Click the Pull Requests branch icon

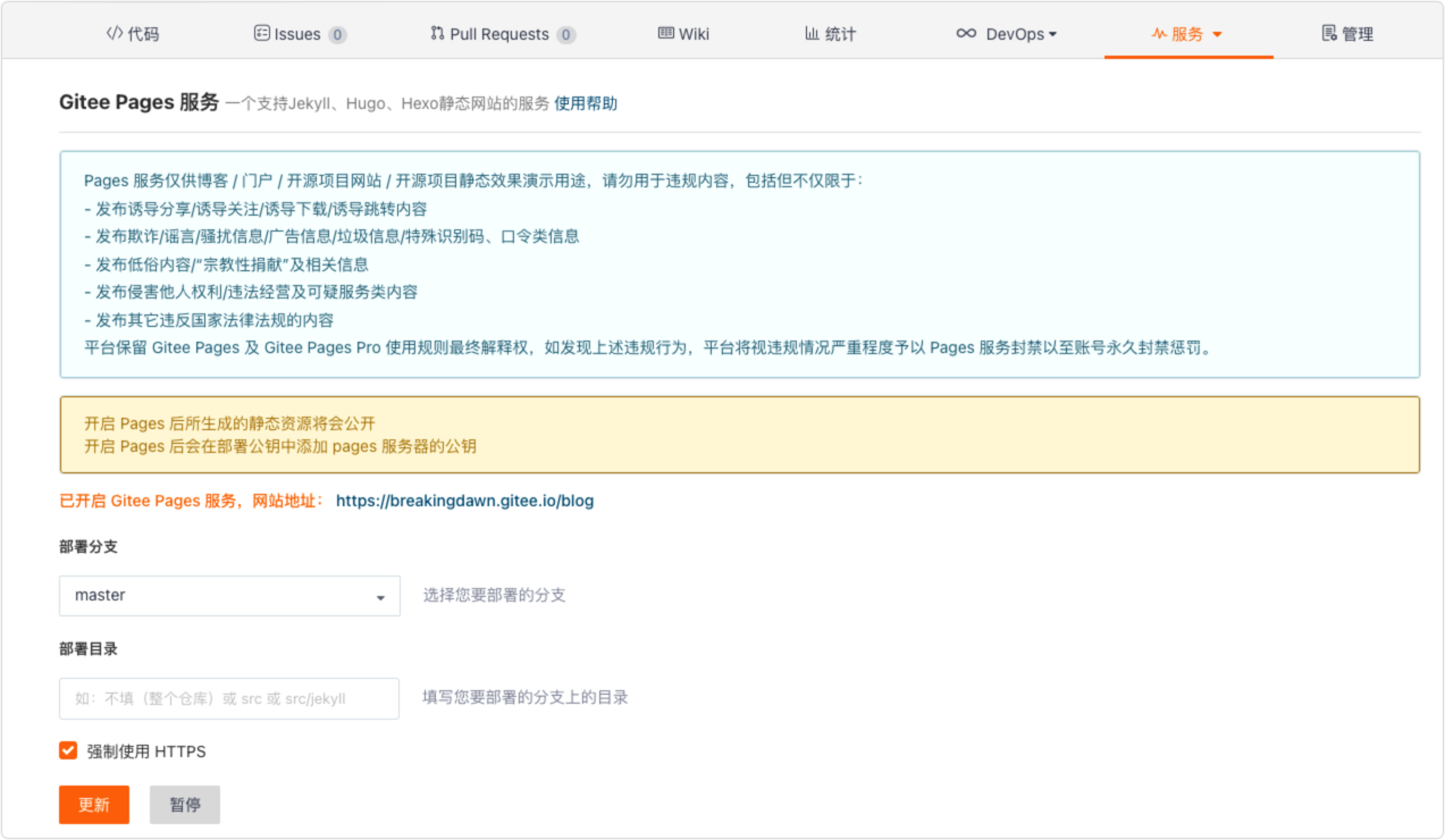tap(437, 33)
